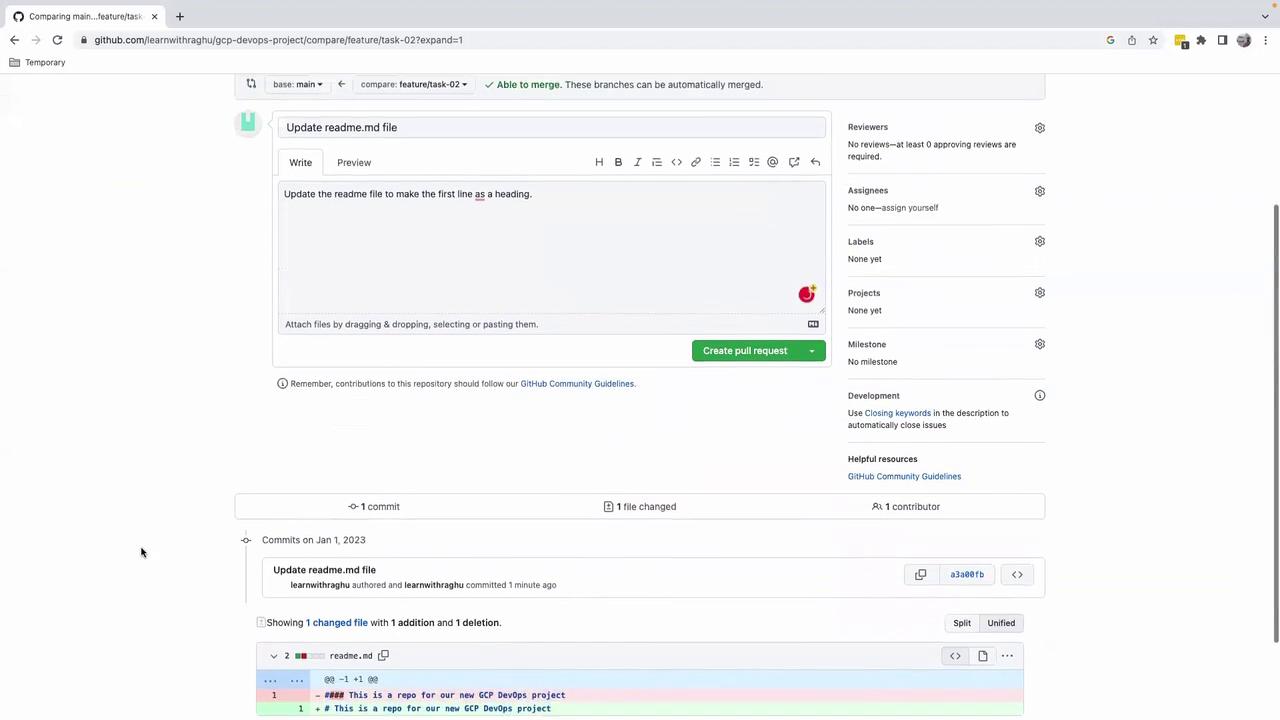1280x720 pixels.
Task: Reference an issue or pull request icon
Action: (x=794, y=162)
